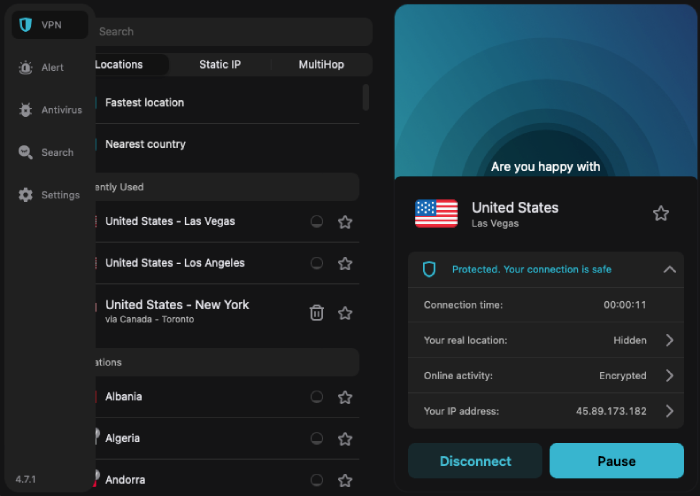
Task: Favorite United States - Los Angeles
Action: click(x=345, y=263)
